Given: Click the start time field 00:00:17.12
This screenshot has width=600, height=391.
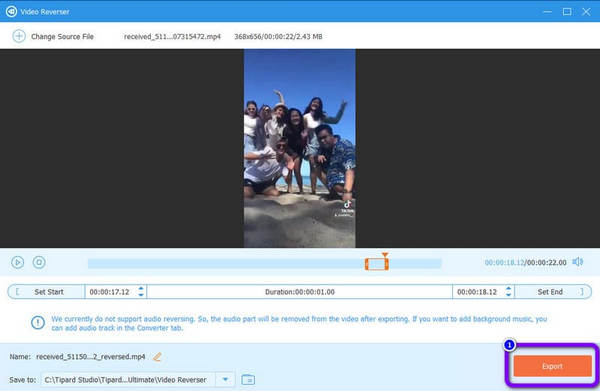Looking at the screenshot, I should click(110, 292).
